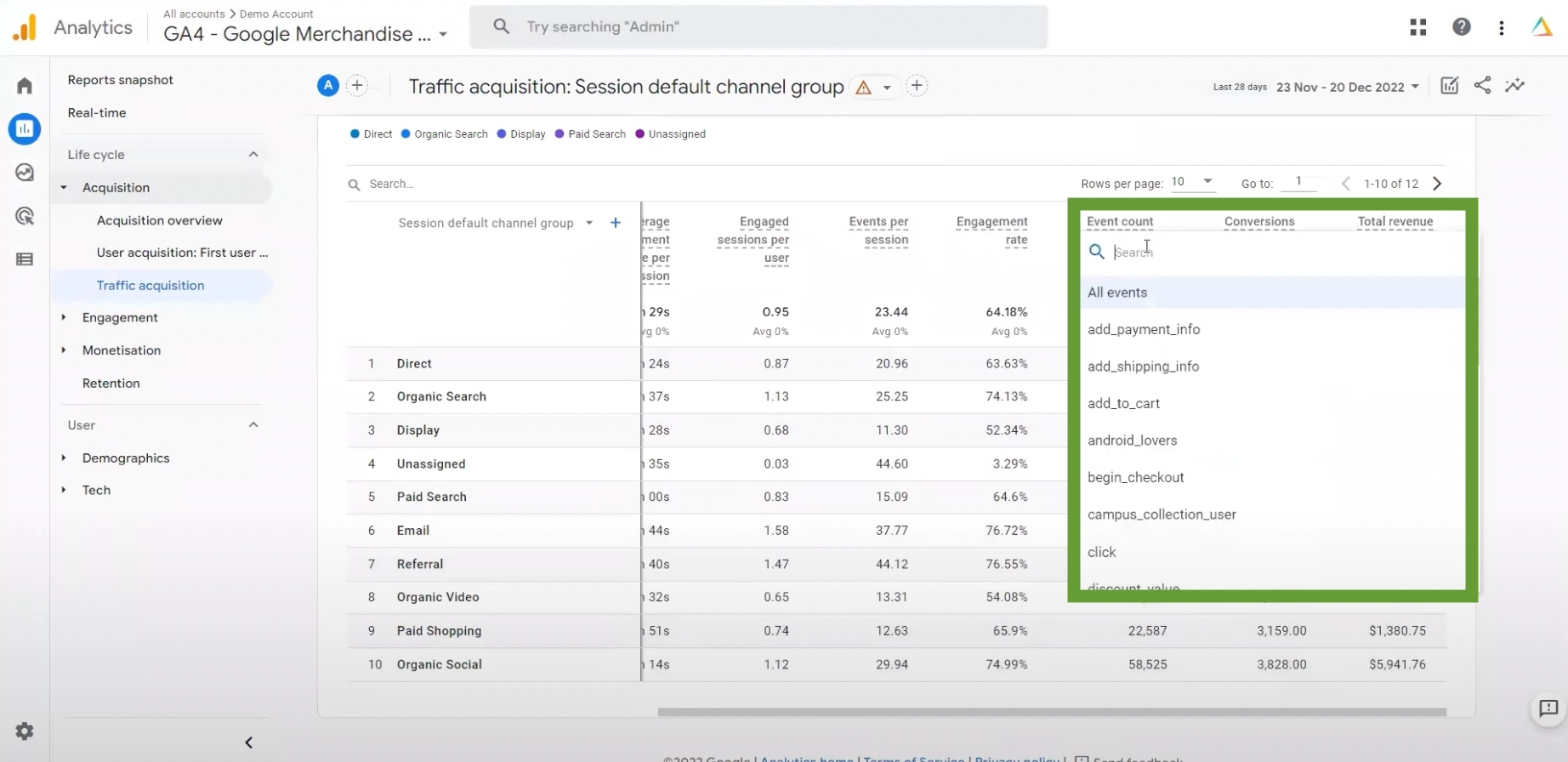This screenshot has height=762, width=1568.
Task: Expand the Monetisation tree item
Action: (x=64, y=350)
